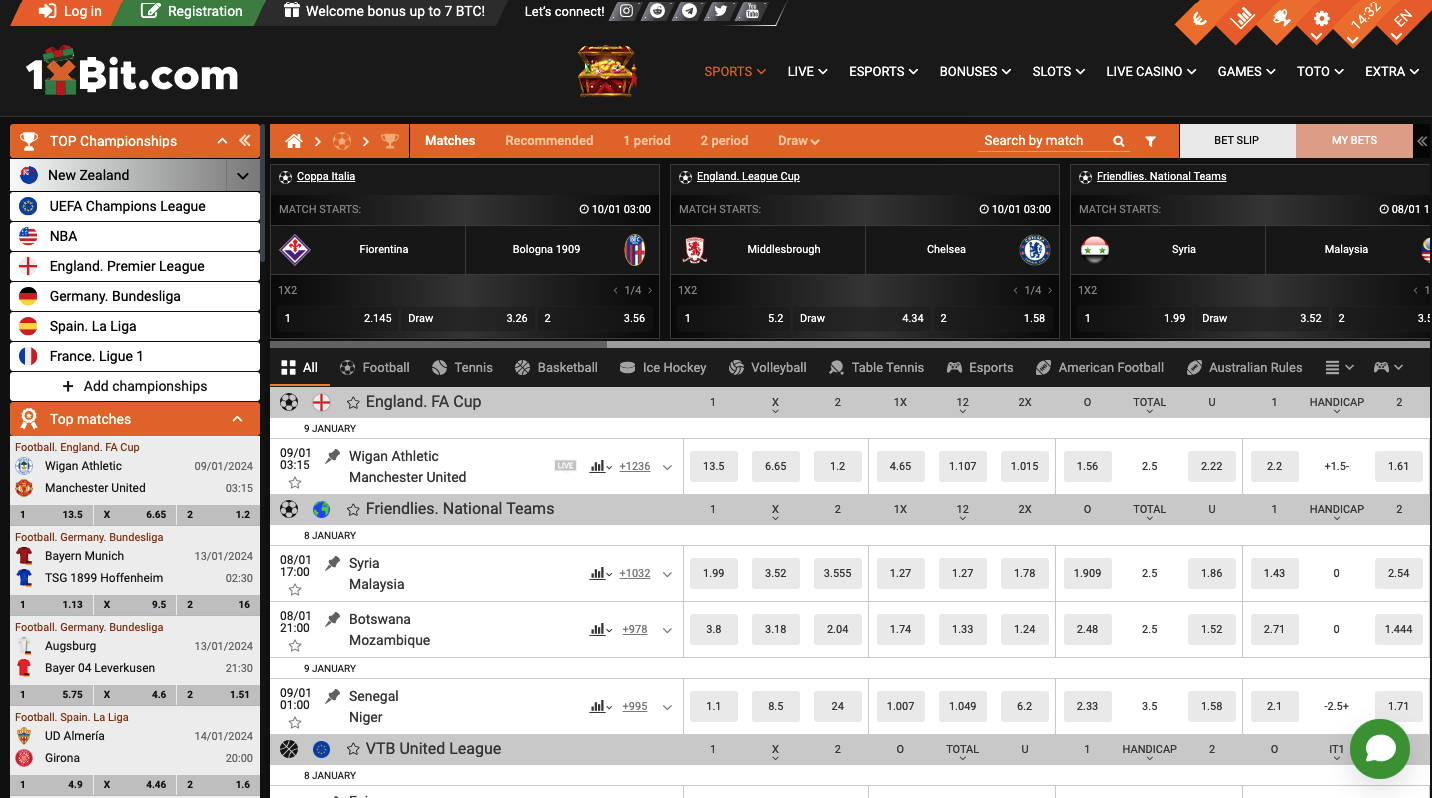Open the Twitter social link icon
Viewport: 1432px width, 798px height.
click(720, 12)
